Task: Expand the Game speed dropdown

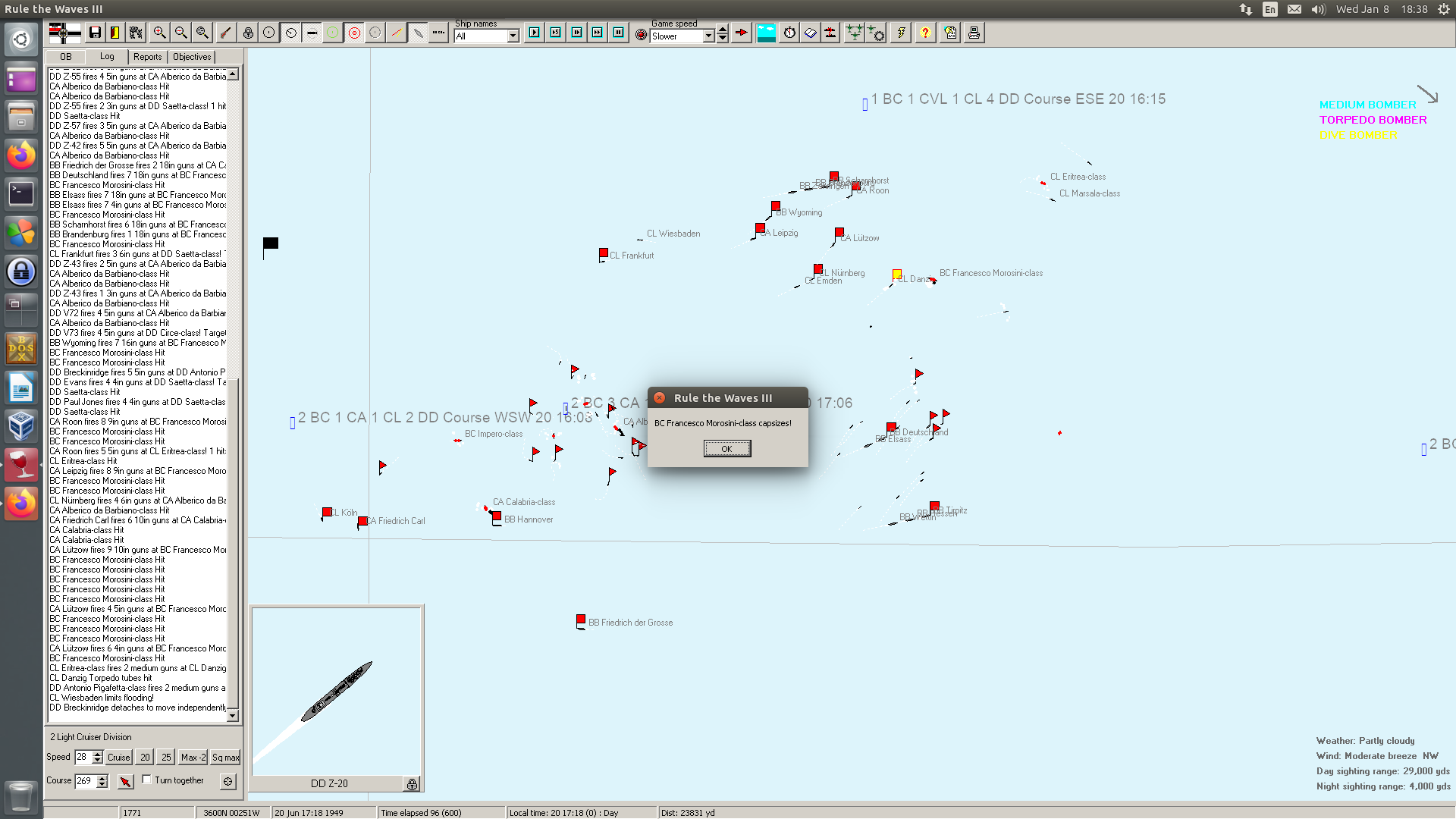Action: (x=708, y=36)
